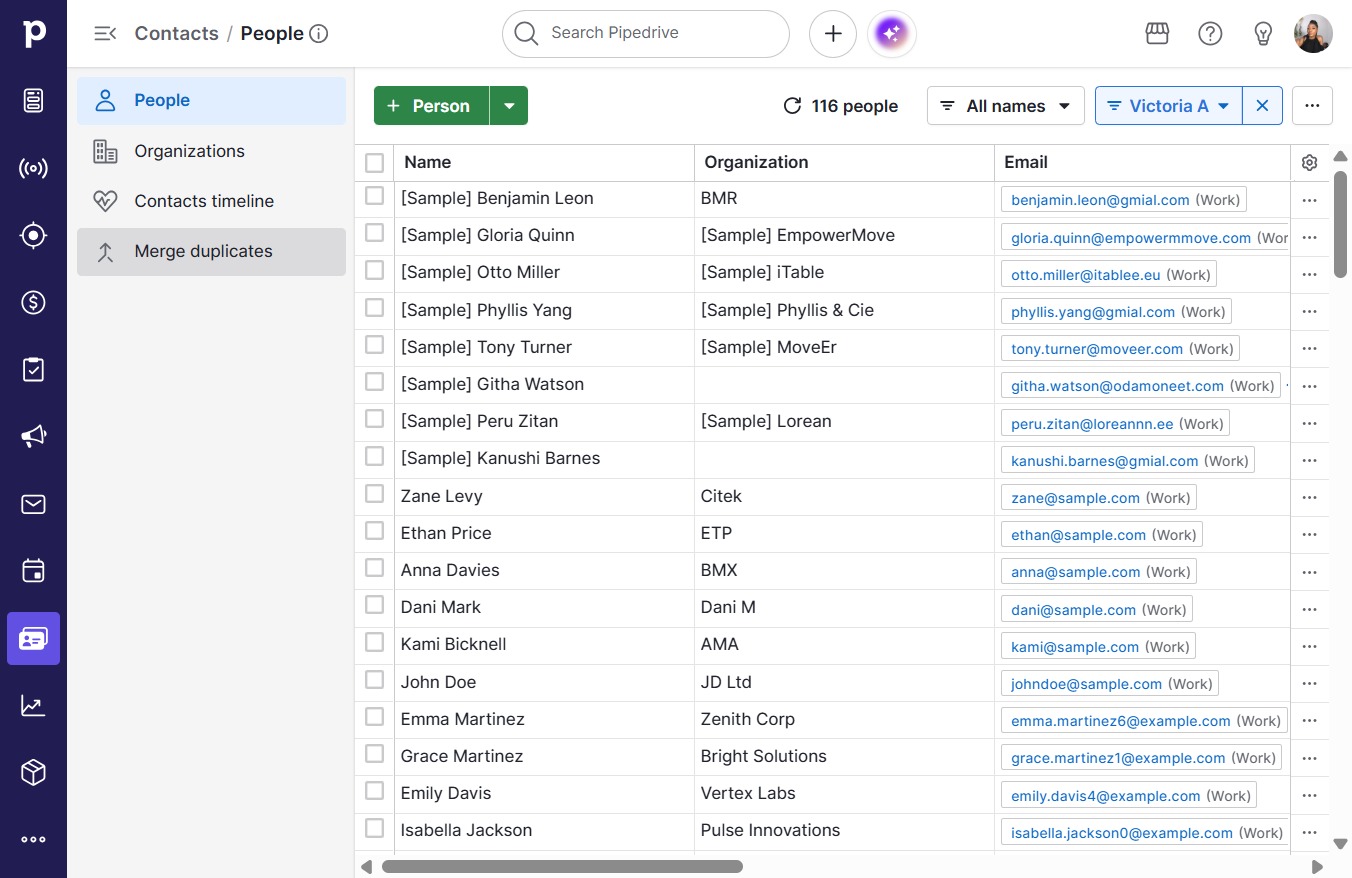The width and height of the screenshot is (1352, 878).
Task: Open the Leads inbox icon in sidebar
Action: pyautogui.click(x=33, y=100)
